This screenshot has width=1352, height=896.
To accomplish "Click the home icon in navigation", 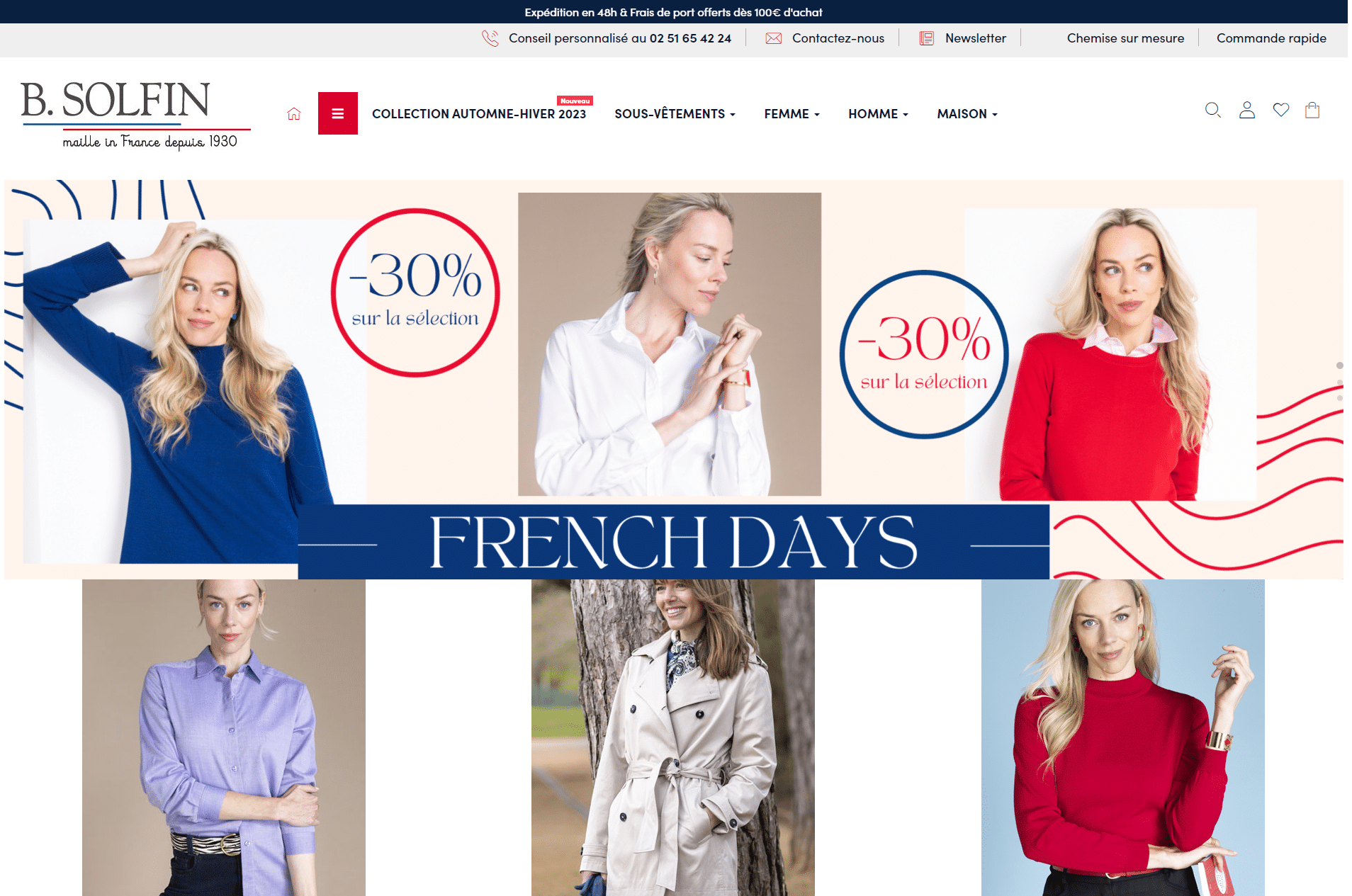I will [294, 113].
